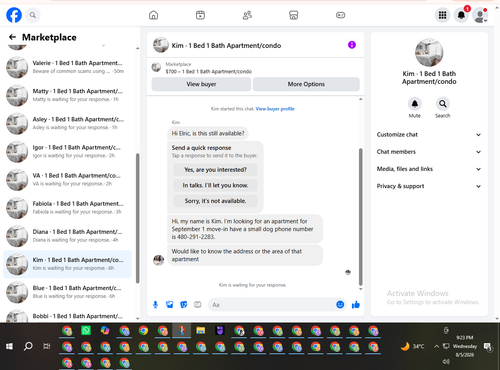Open Asley's apartment conversation
The width and height of the screenshot is (500, 370).
tap(67, 123)
